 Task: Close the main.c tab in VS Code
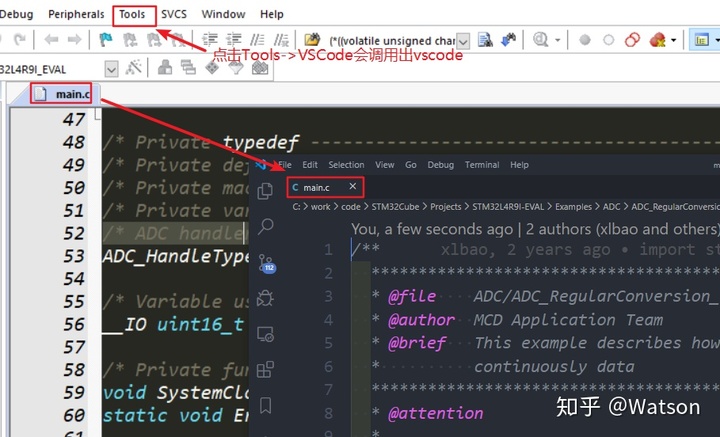(353, 186)
